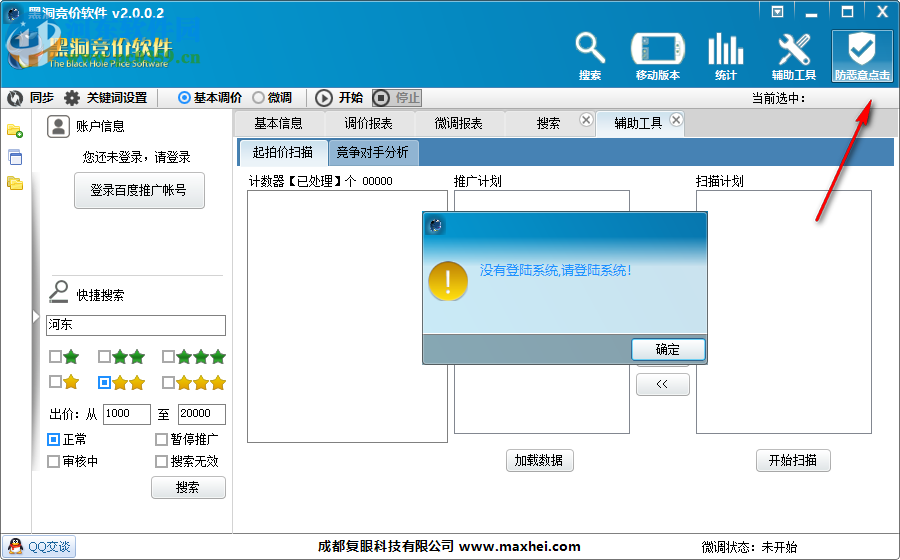This screenshot has height=560, width=900.
Task: Check the three green stars filter
Action: [168, 356]
